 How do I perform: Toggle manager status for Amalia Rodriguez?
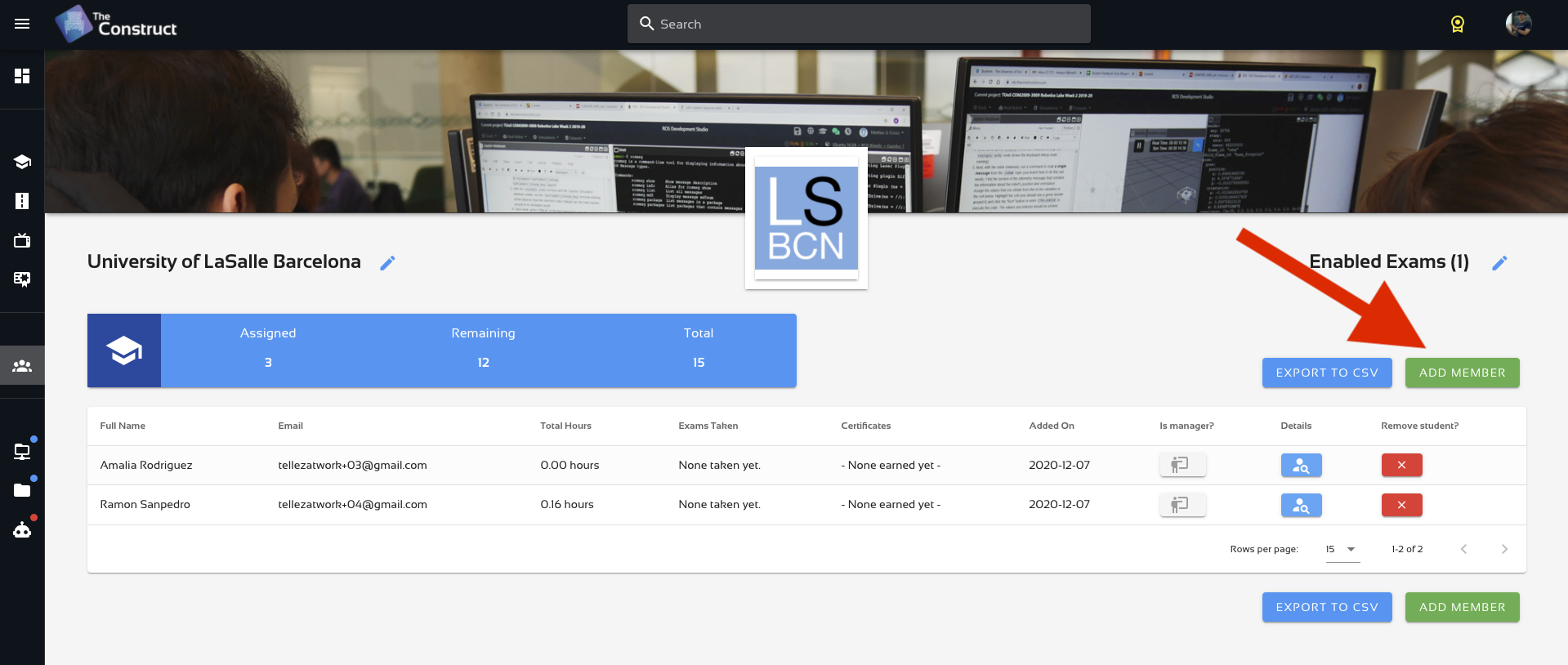1182,465
